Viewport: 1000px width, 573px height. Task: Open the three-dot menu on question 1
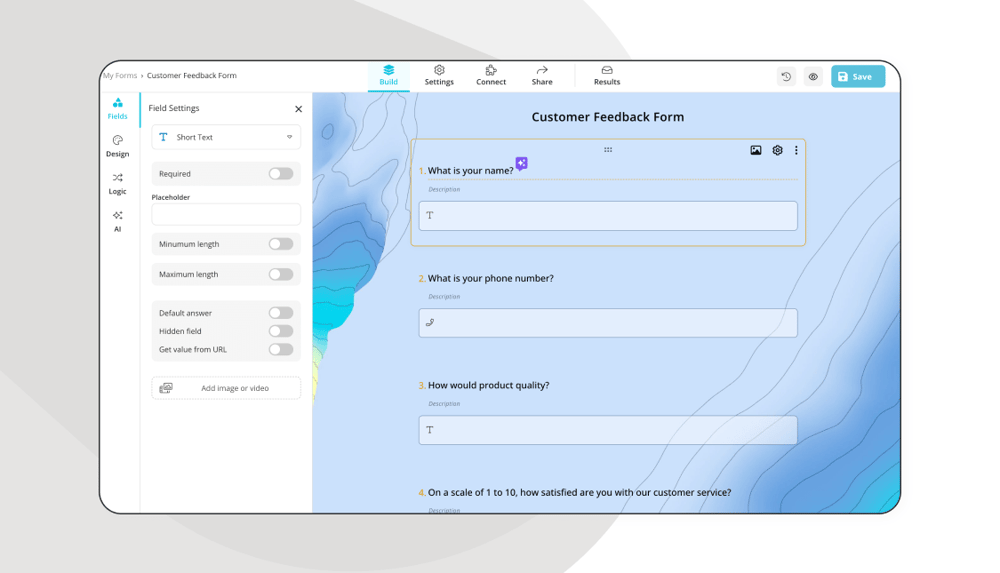[x=796, y=150]
